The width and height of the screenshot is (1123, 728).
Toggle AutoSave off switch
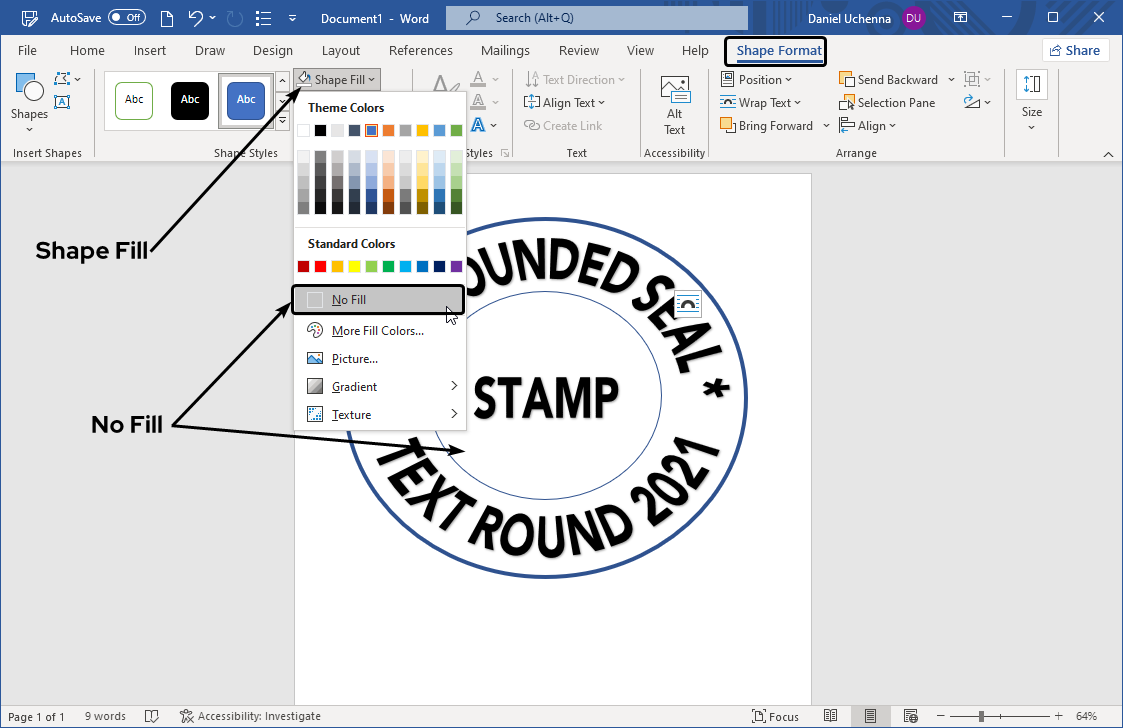click(x=126, y=17)
